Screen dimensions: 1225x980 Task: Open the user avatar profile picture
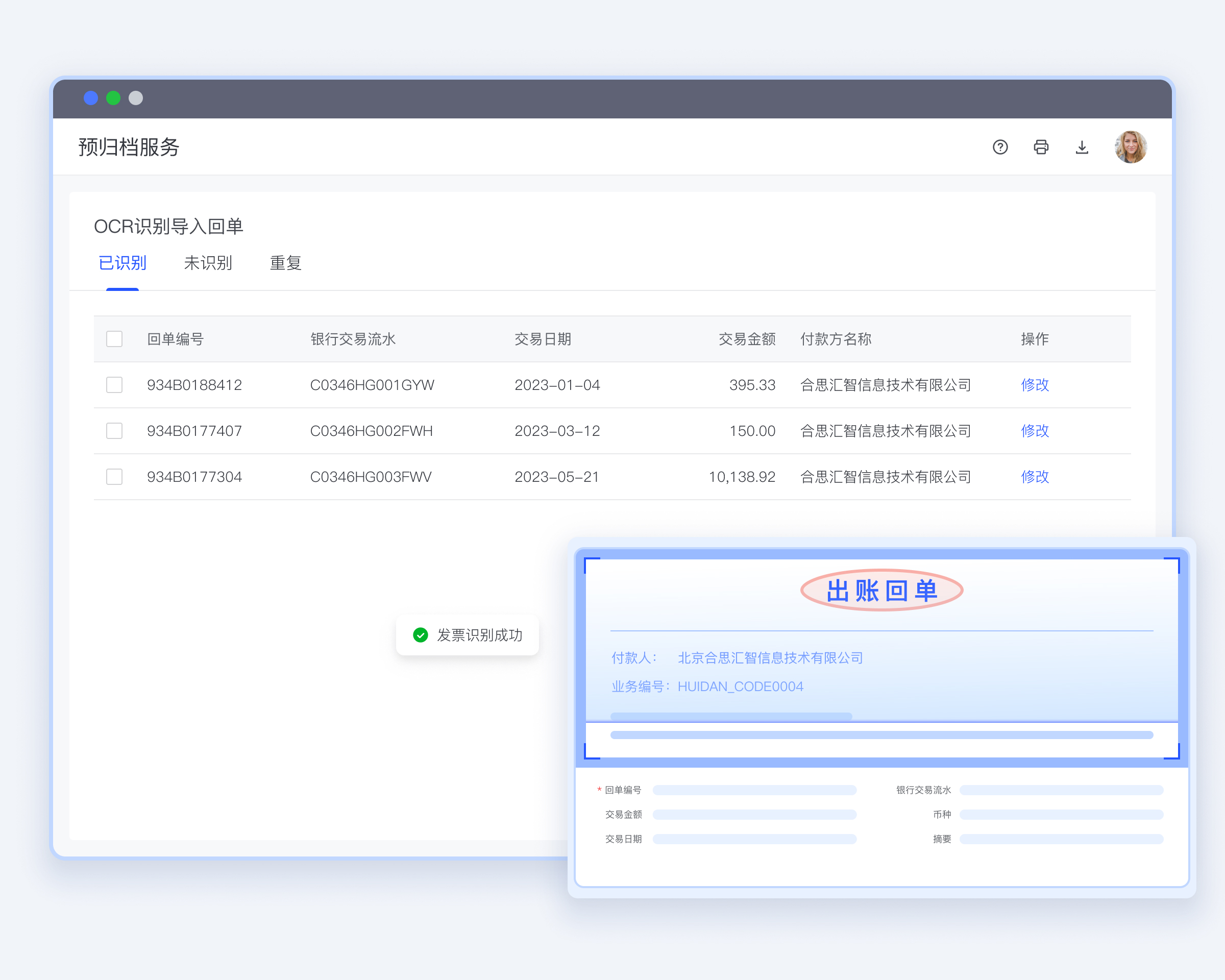pos(1130,147)
